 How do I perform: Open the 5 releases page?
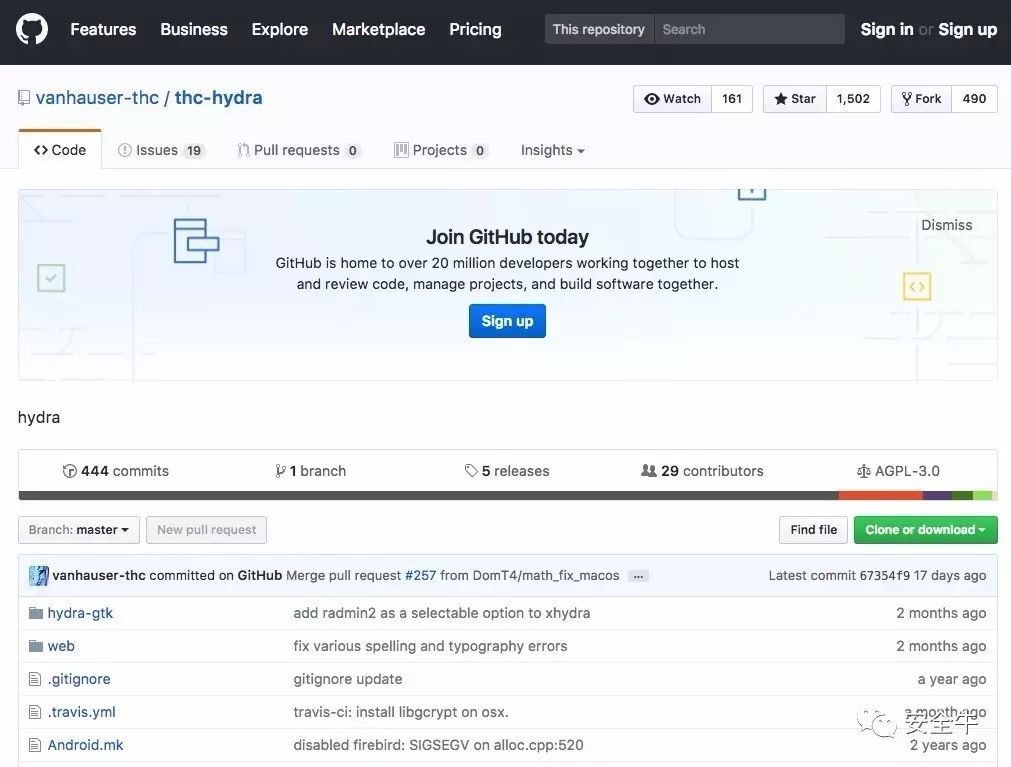pyautogui.click(x=507, y=471)
